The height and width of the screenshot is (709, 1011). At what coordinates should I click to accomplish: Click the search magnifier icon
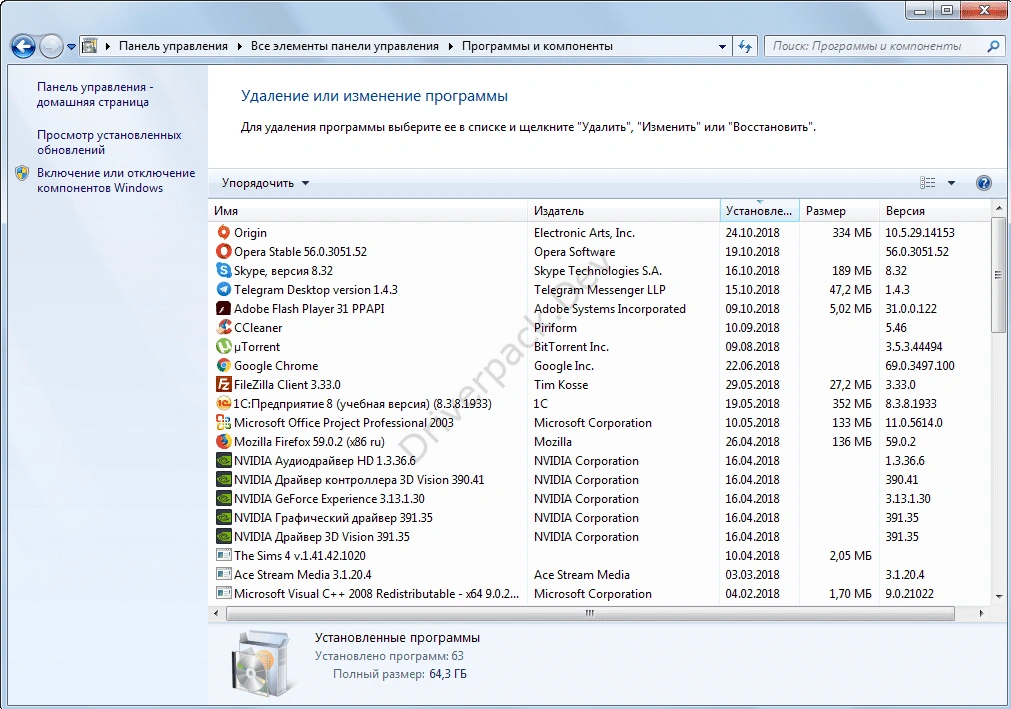click(993, 46)
